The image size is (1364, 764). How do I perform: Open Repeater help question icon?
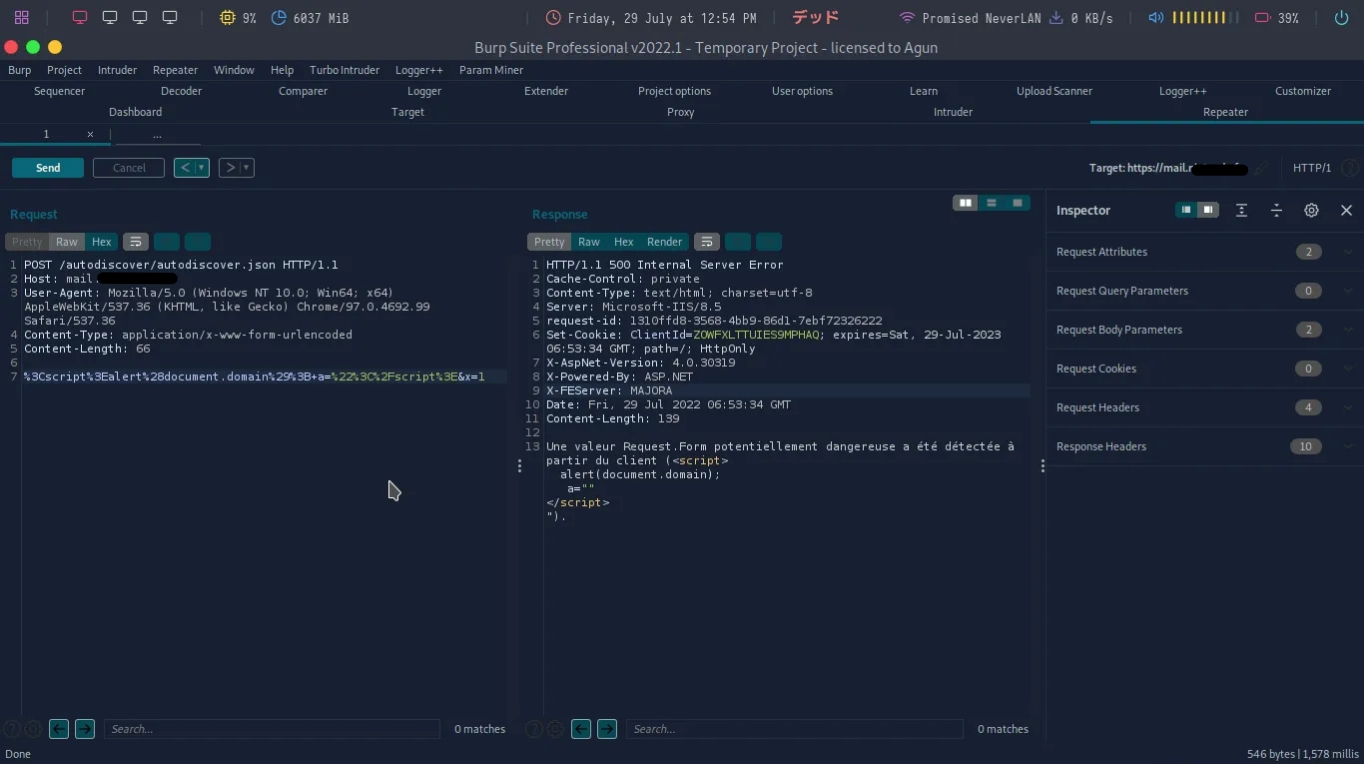pyautogui.click(x=1350, y=168)
